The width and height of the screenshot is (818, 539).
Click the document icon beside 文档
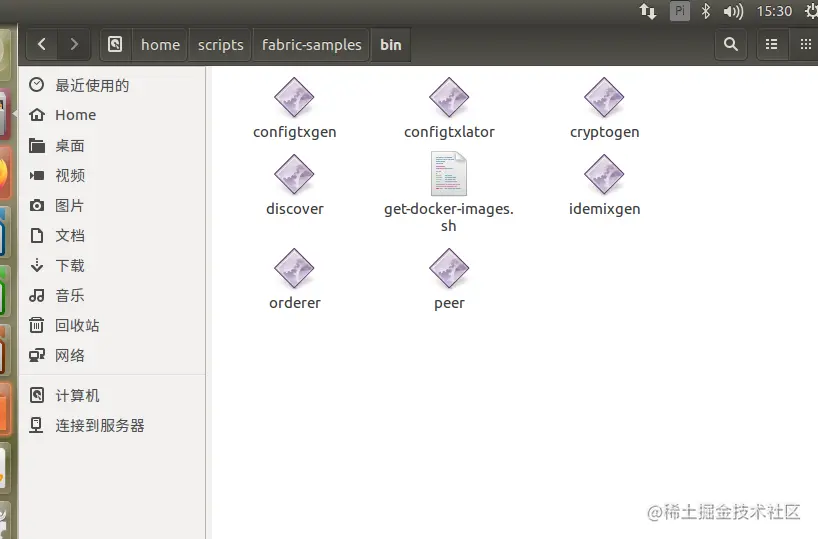(37, 235)
